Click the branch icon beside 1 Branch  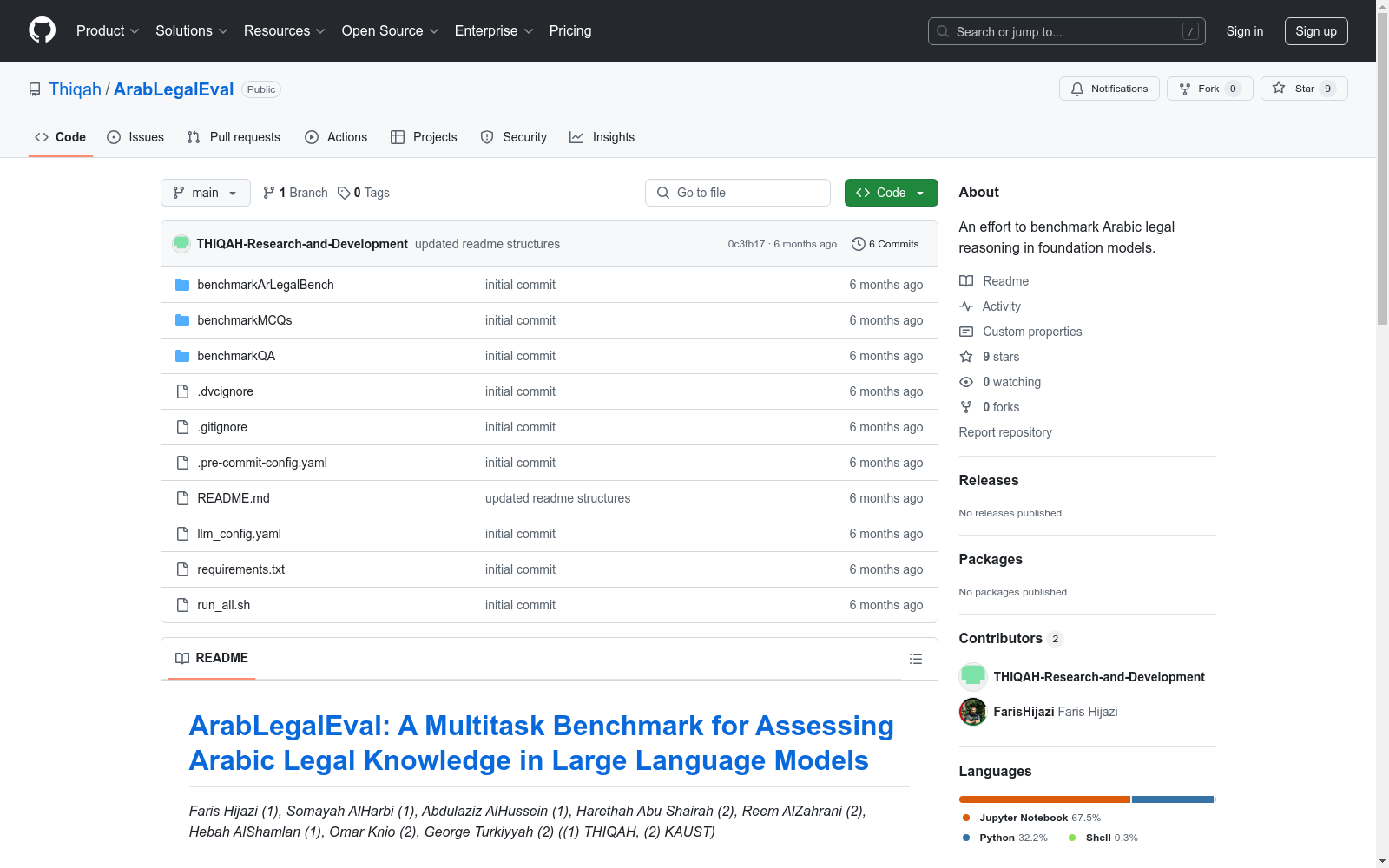[269, 193]
